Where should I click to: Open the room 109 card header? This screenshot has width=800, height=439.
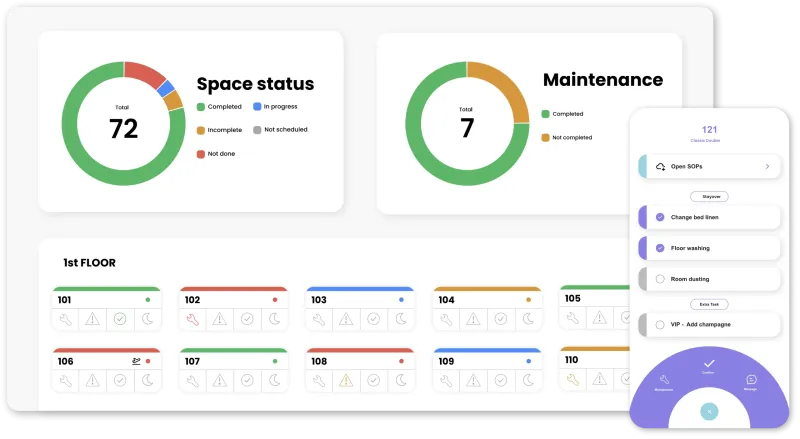coord(487,361)
